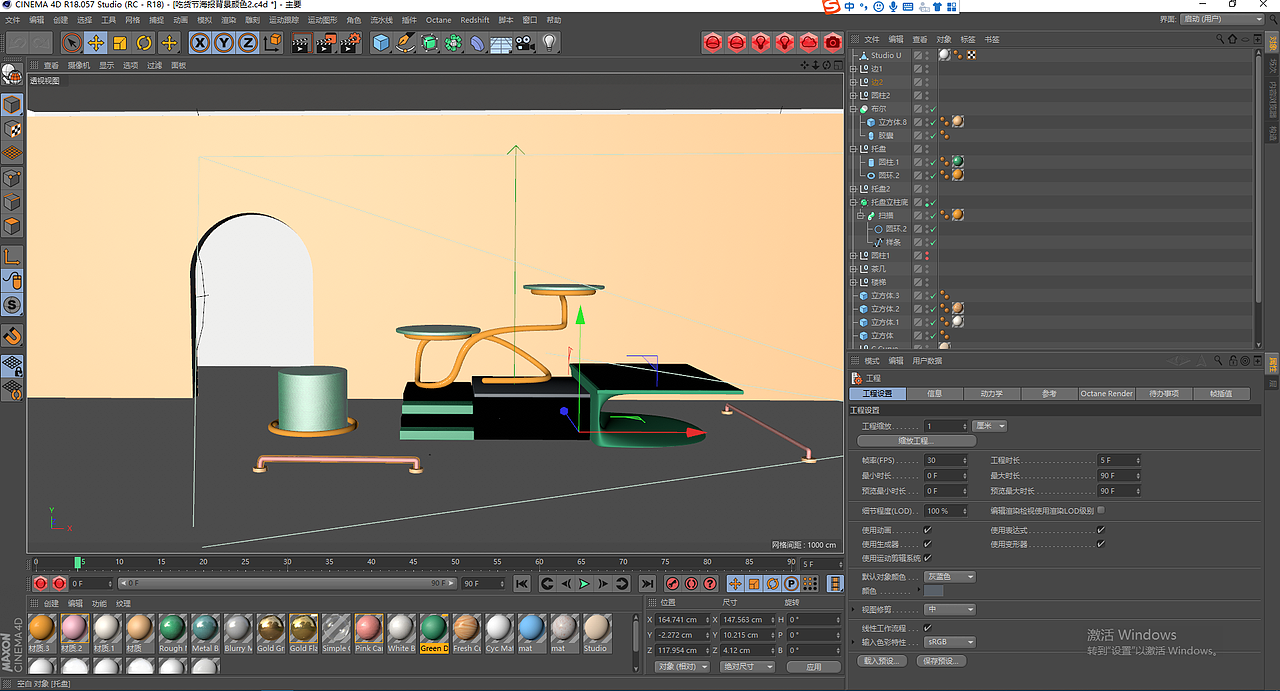Open 绝对尺寸 size mode dropdown

click(747, 666)
